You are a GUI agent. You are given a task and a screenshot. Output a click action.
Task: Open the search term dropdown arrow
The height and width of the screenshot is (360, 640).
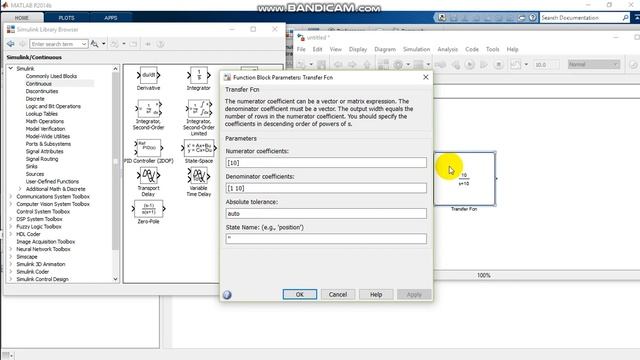point(84,44)
